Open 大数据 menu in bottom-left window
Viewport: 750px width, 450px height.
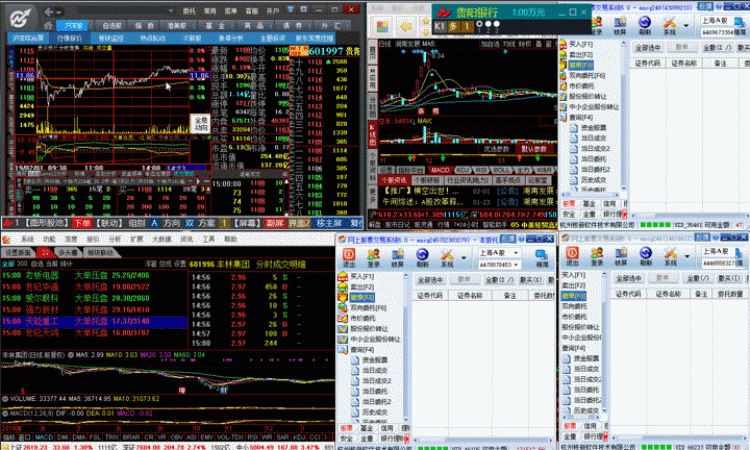coord(162,239)
